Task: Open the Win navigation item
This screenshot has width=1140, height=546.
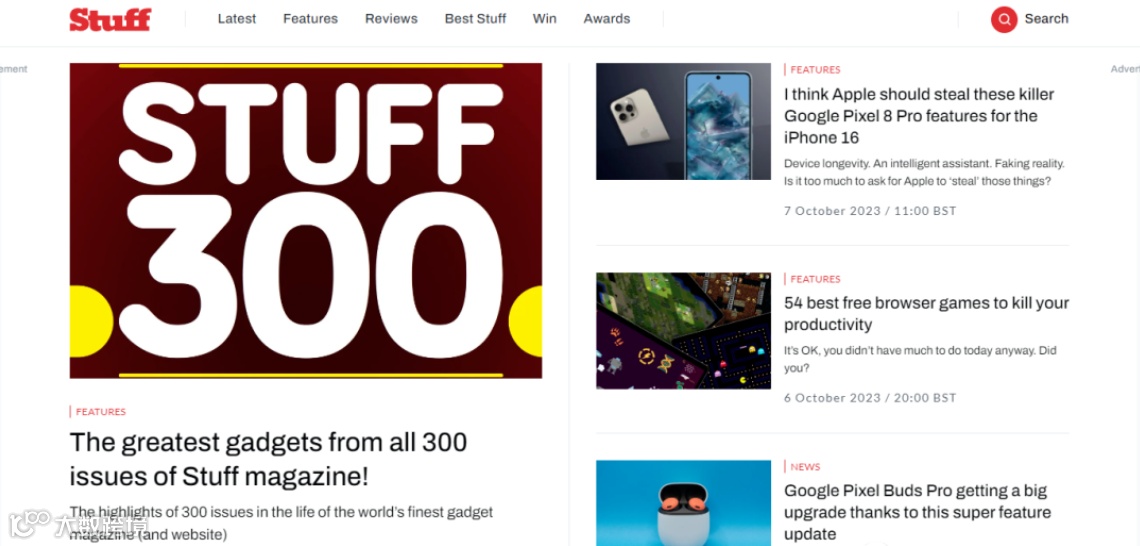Action: click(x=545, y=19)
